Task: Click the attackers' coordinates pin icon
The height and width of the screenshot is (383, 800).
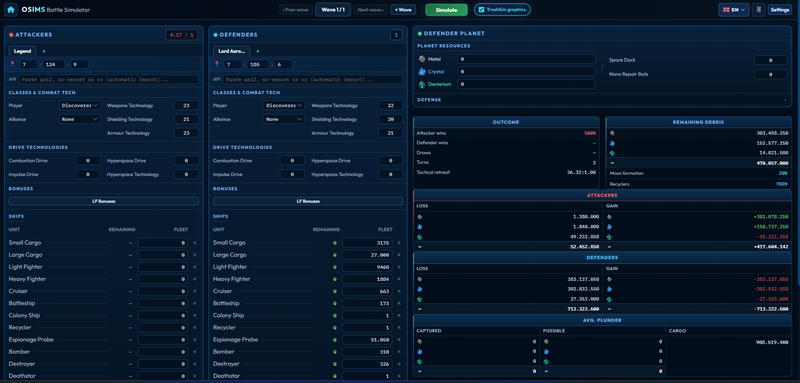Action: pyautogui.click(x=13, y=64)
